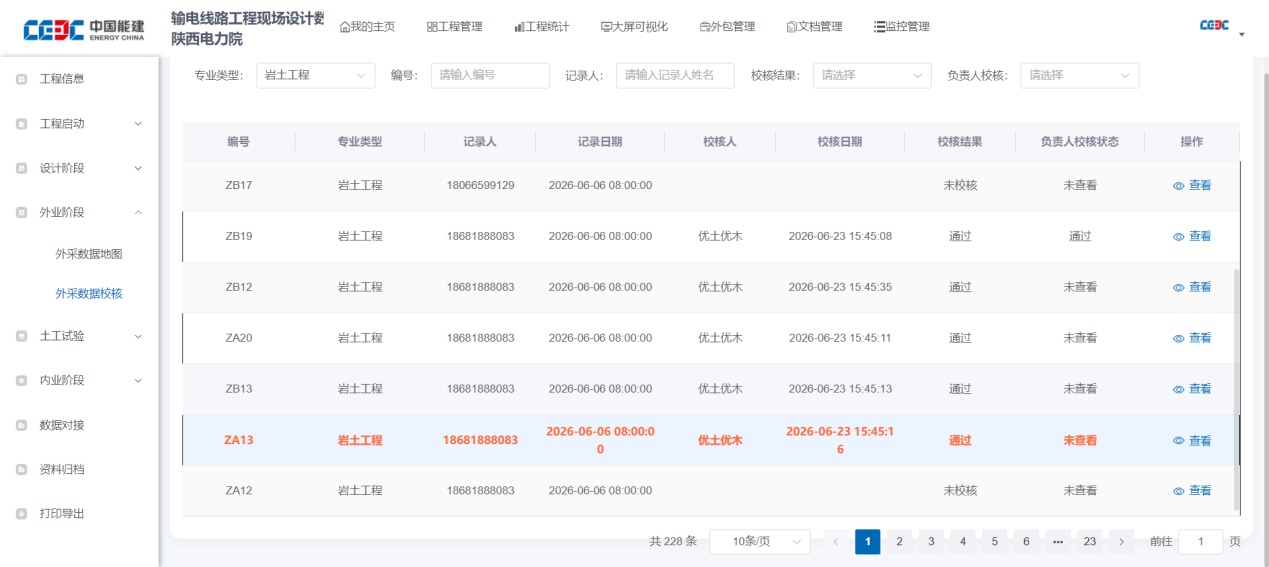Collapse the 外业阶段 submenu
1269x567 pixels.
click(x=138, y=212)
